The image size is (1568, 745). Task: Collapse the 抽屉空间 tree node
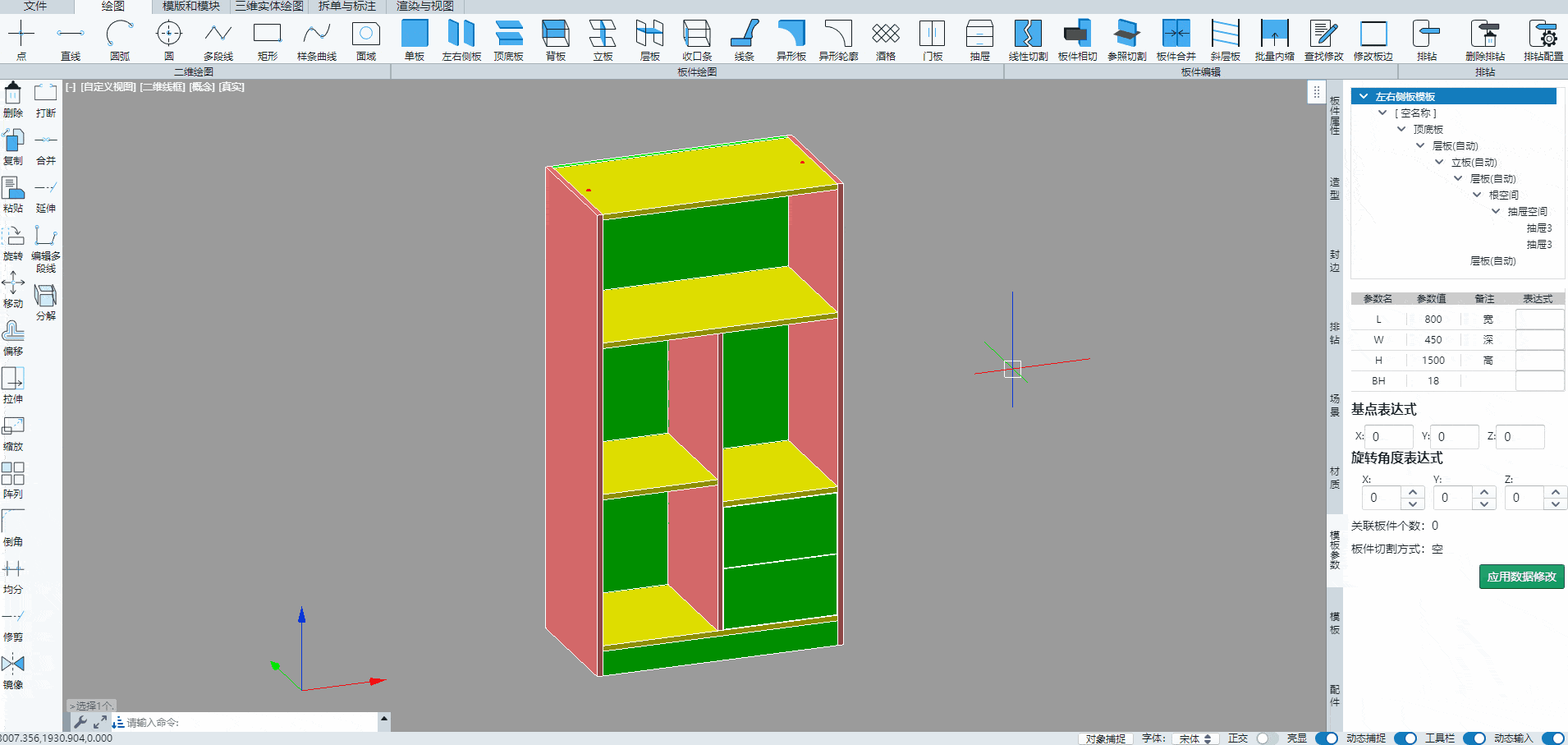point(1496,212)
